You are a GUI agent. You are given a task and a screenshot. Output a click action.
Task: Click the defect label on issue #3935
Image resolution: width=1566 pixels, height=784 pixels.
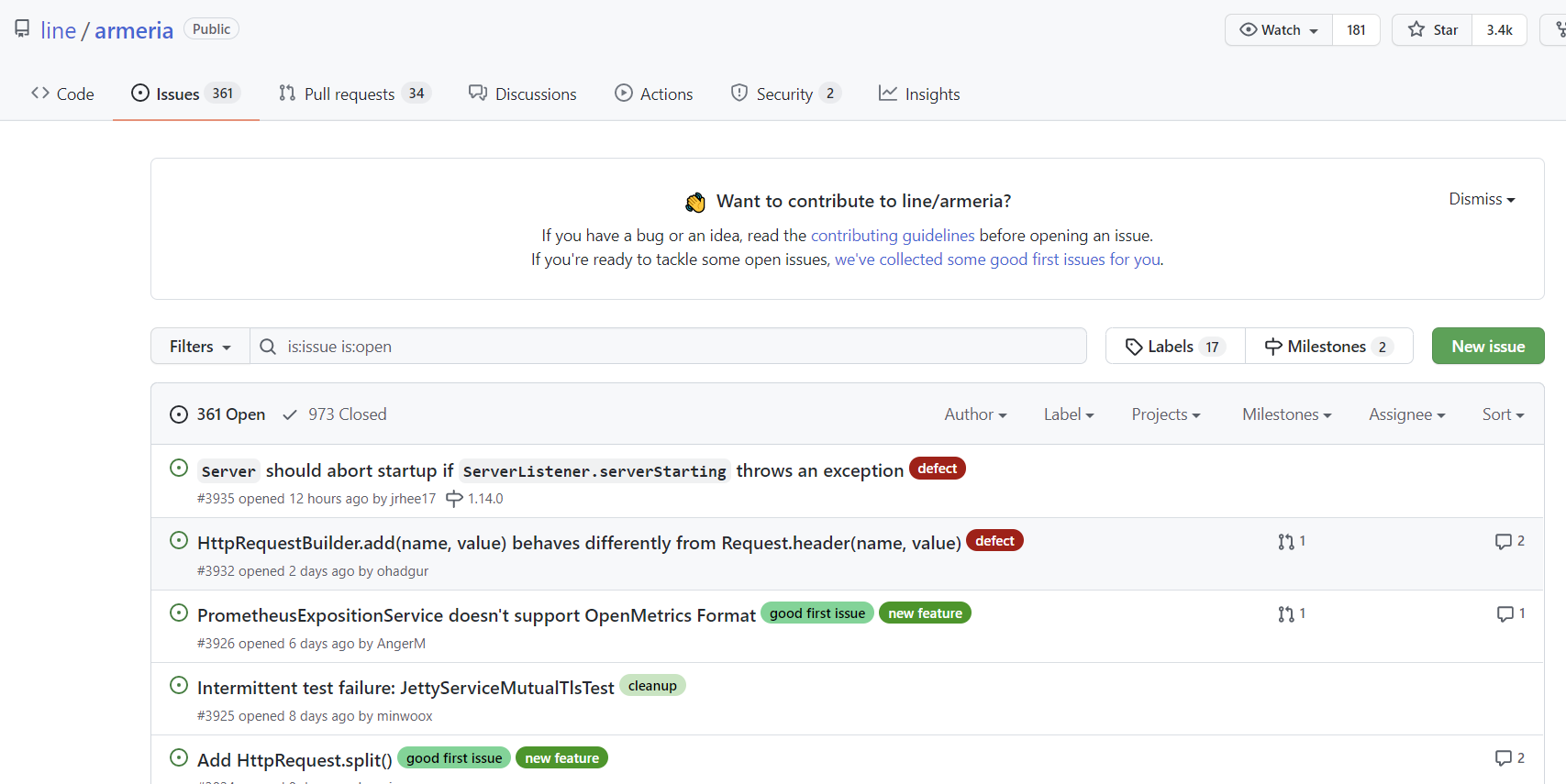coord(937,469)
